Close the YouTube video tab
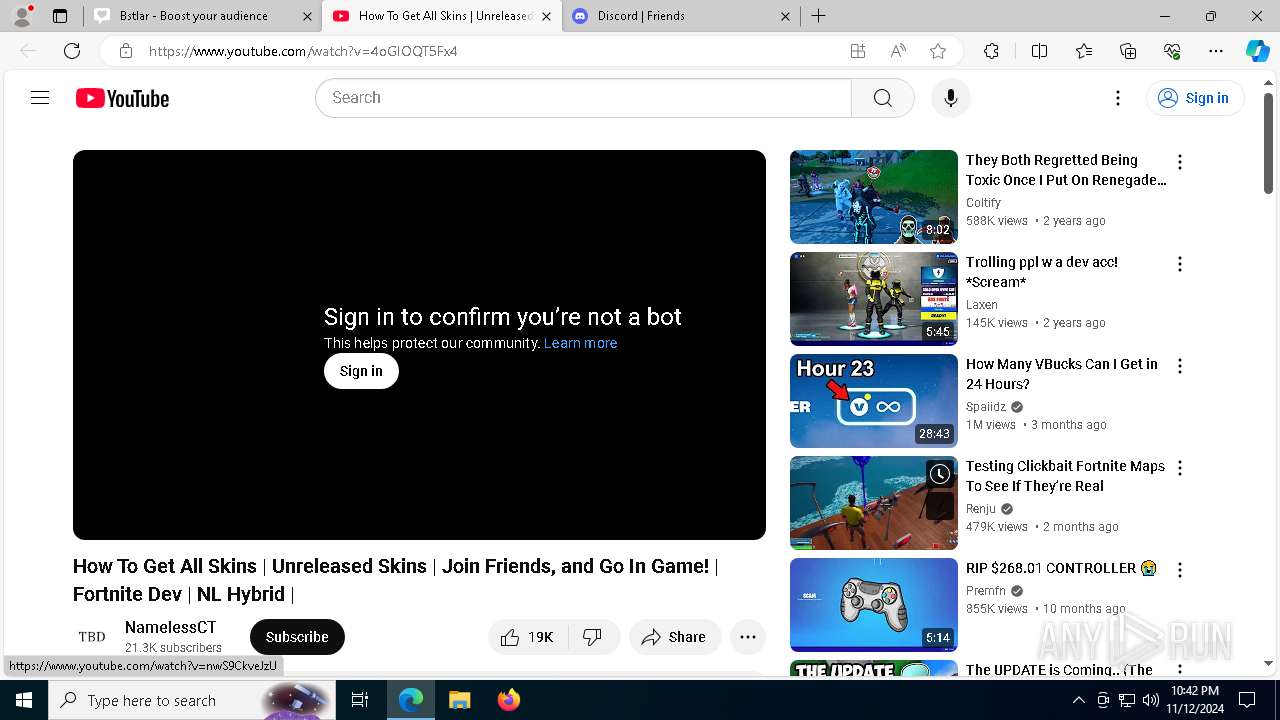This screenshot has height=720, width=1280. click(x=546, y=16)
